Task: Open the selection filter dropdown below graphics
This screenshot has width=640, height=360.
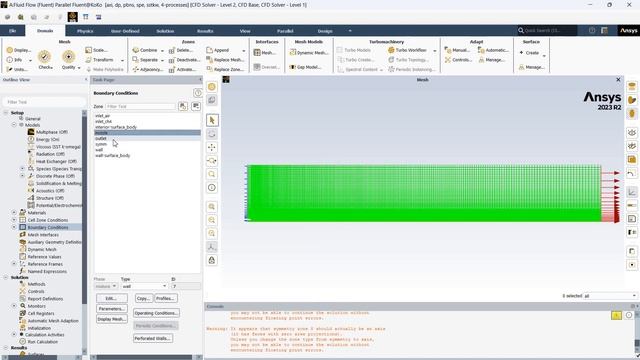Action: point(610,296)
